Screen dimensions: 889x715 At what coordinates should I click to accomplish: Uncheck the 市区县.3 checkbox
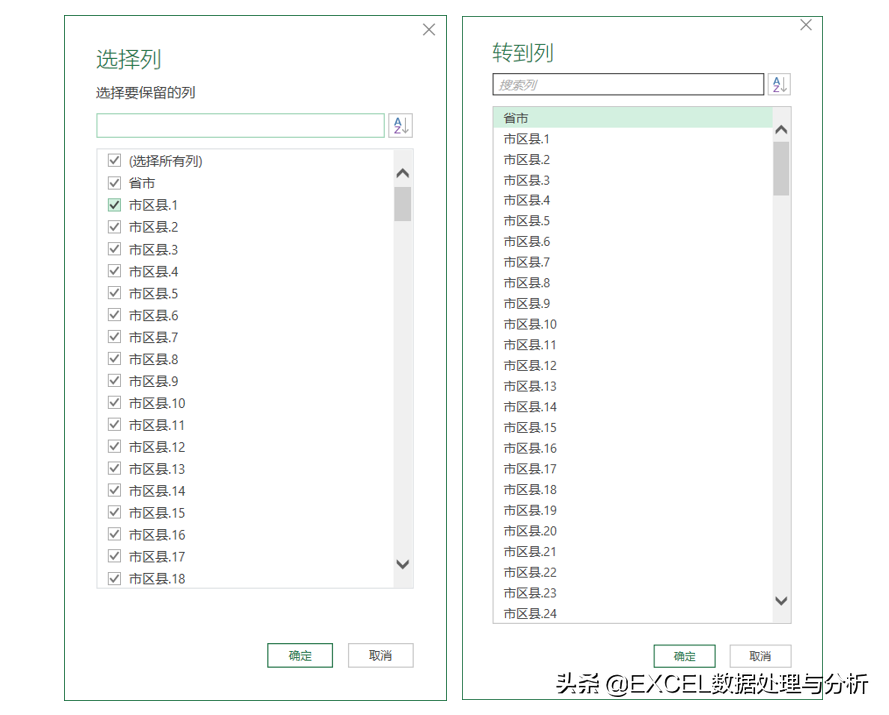pos(115,249)
